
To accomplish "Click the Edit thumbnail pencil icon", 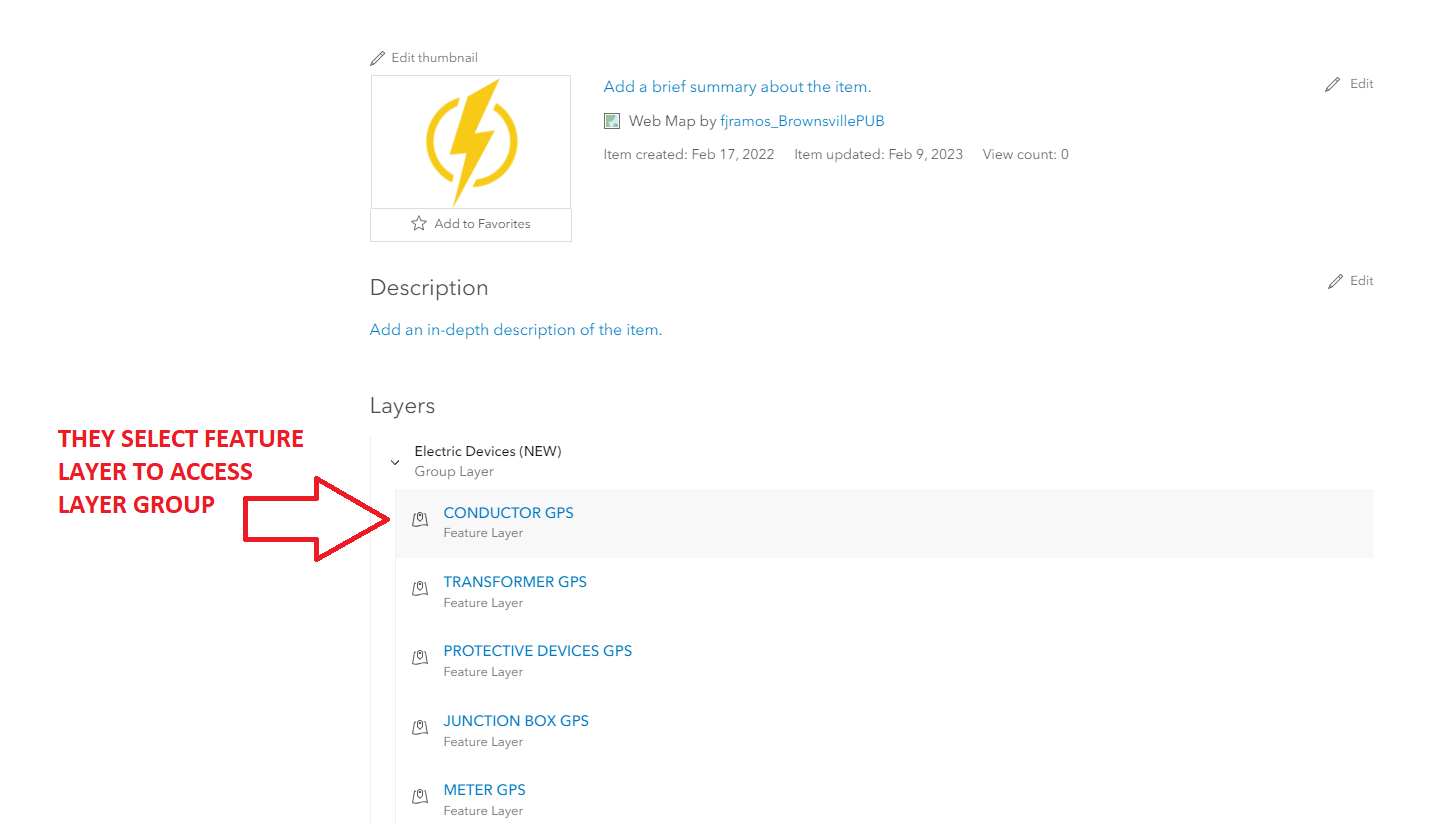I will 377,57.
